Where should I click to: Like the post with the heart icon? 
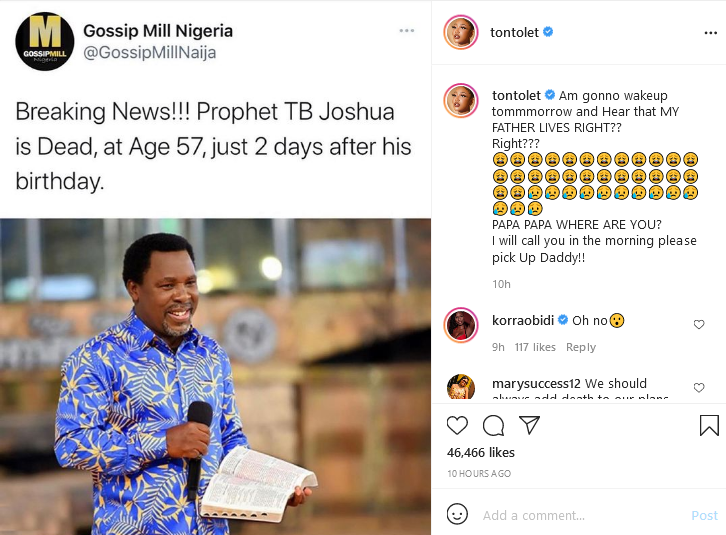click(457, 425)
